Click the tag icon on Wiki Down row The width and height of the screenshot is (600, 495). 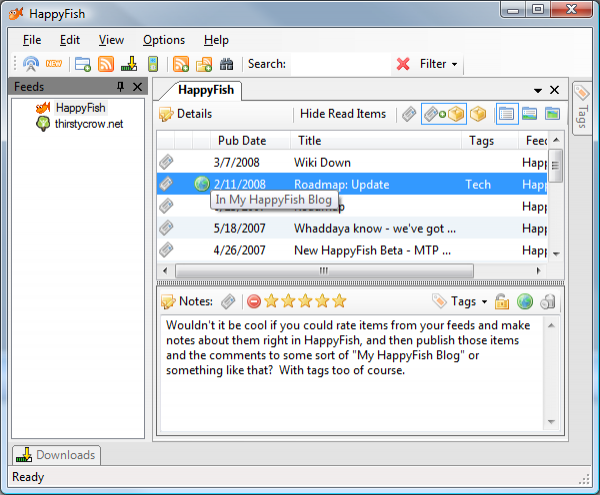(166, 162)
